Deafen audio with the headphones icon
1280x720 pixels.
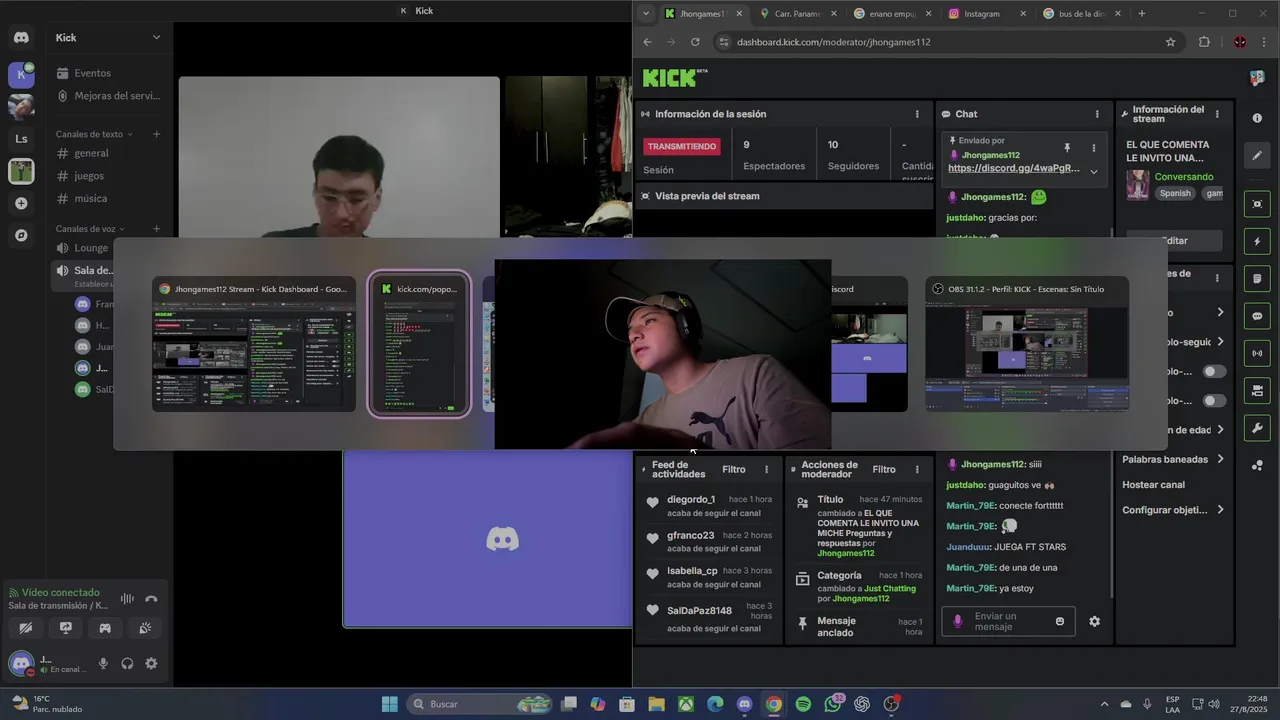point(127,663)
